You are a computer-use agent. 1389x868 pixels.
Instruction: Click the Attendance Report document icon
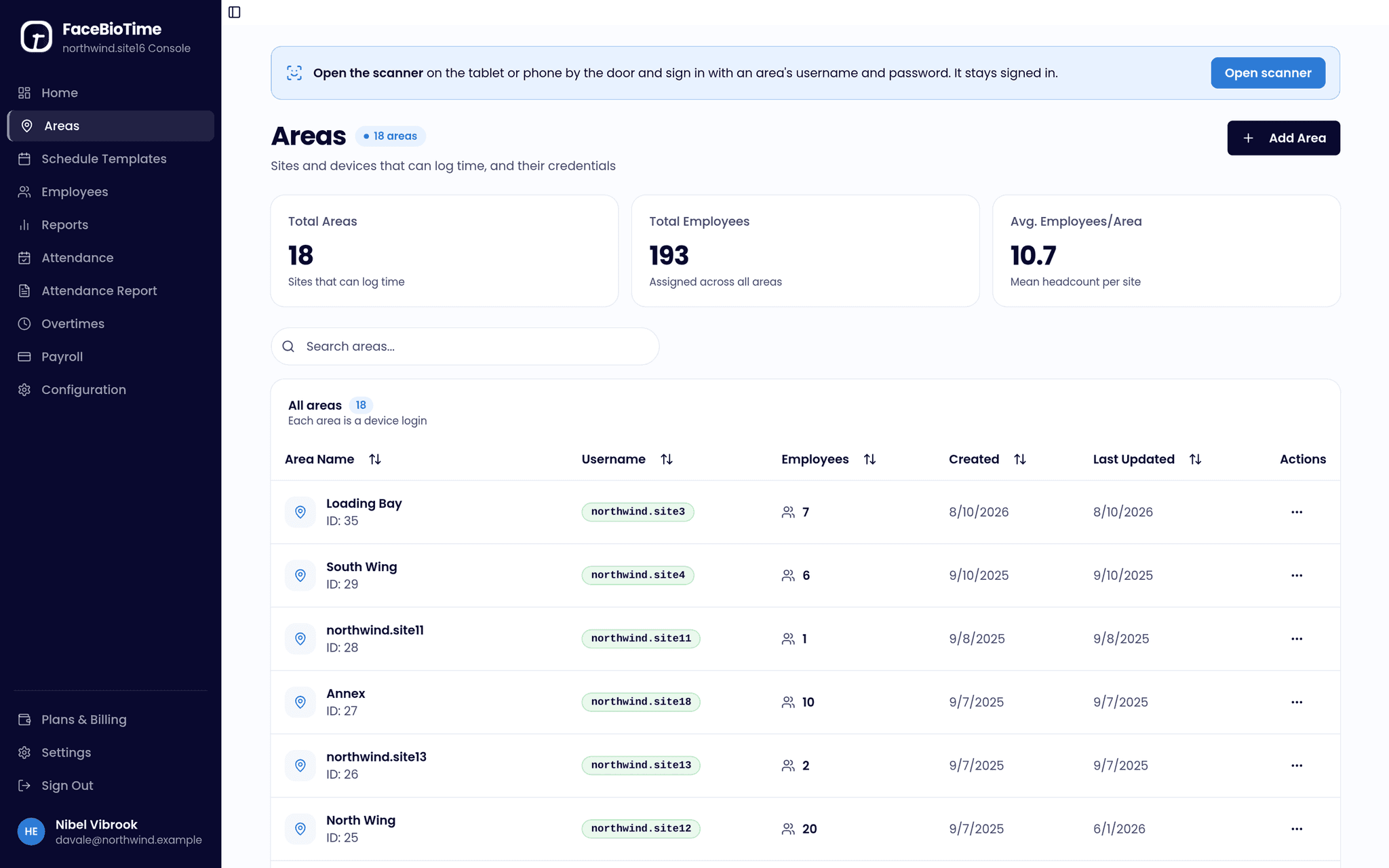point(24,291)
